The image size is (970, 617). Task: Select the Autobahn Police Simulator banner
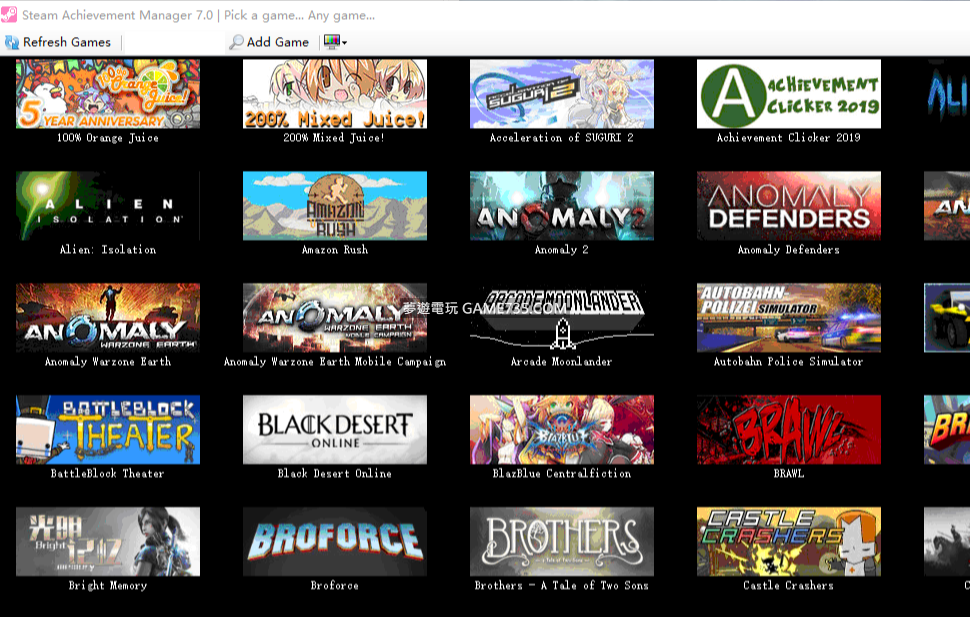(x=789, y=317)
